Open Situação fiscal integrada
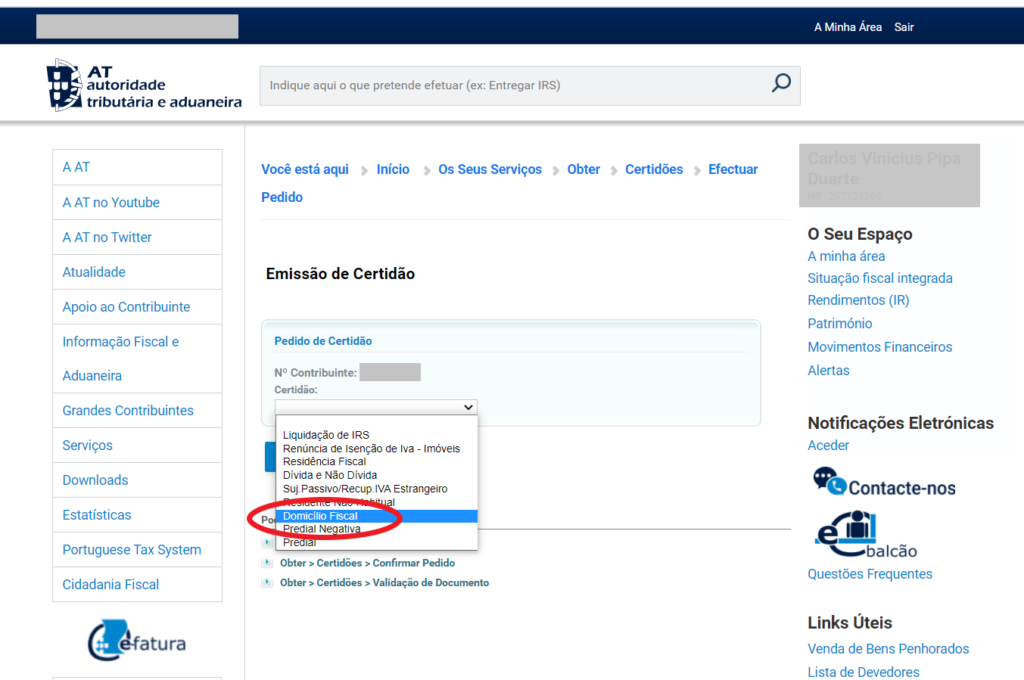Viewport: 1024px width, 680px height. [x=880, y=278]
